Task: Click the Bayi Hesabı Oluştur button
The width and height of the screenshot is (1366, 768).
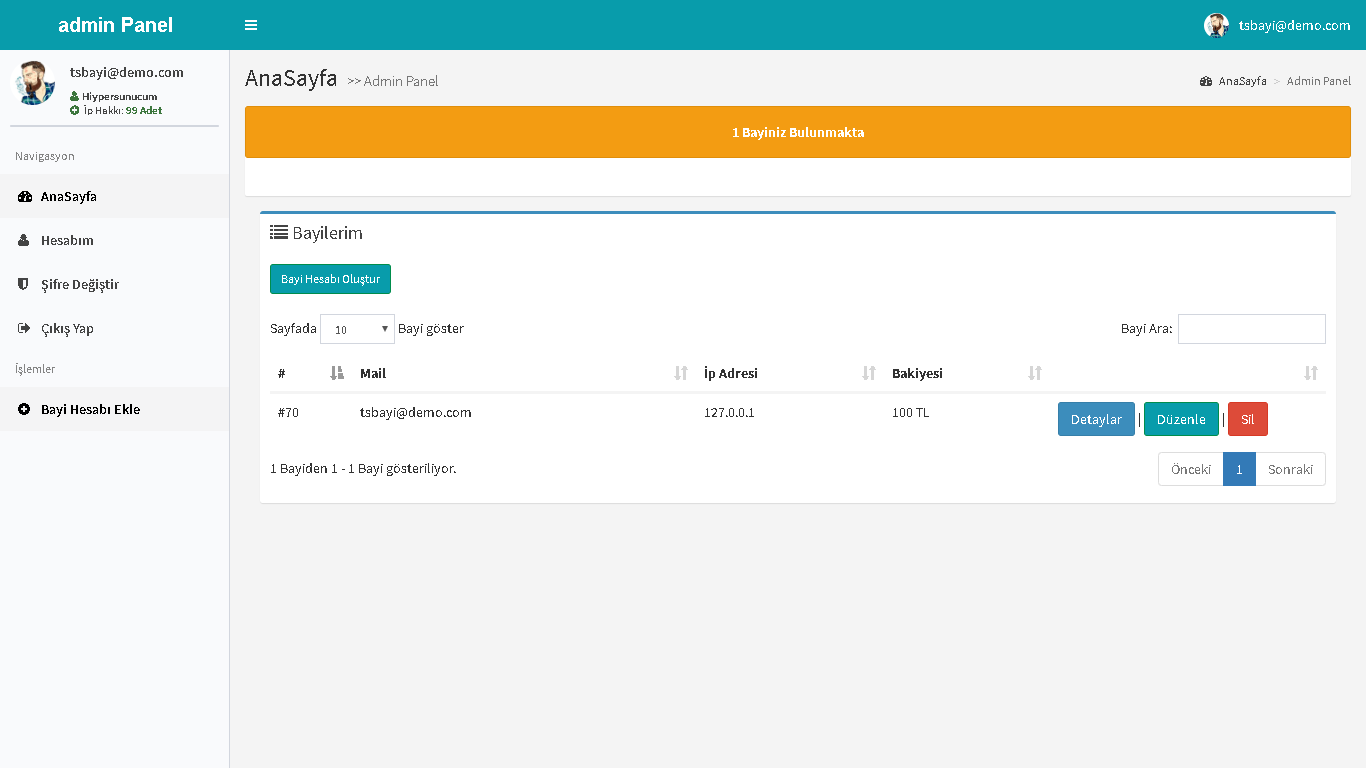Action: click(330, 279)
